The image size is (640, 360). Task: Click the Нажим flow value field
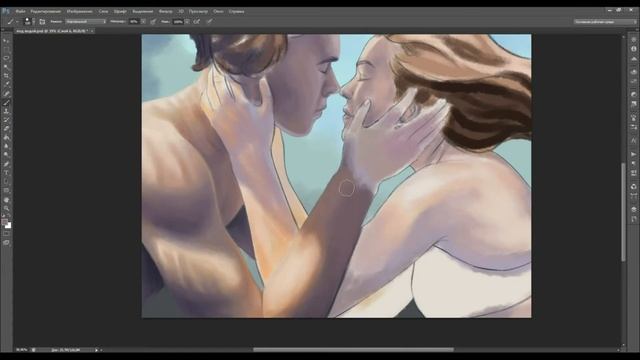click(178, 22)
